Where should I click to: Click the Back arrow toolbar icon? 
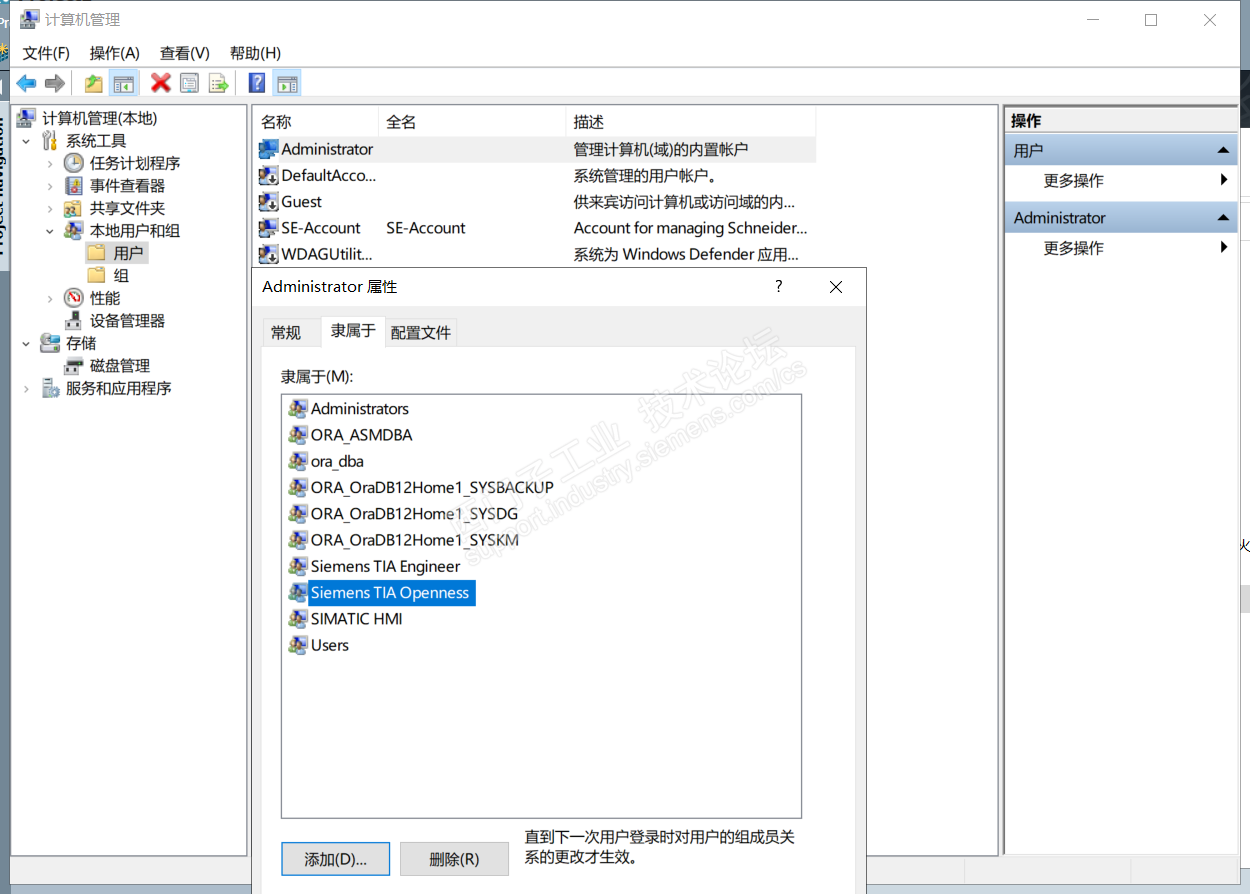point(27,84)
